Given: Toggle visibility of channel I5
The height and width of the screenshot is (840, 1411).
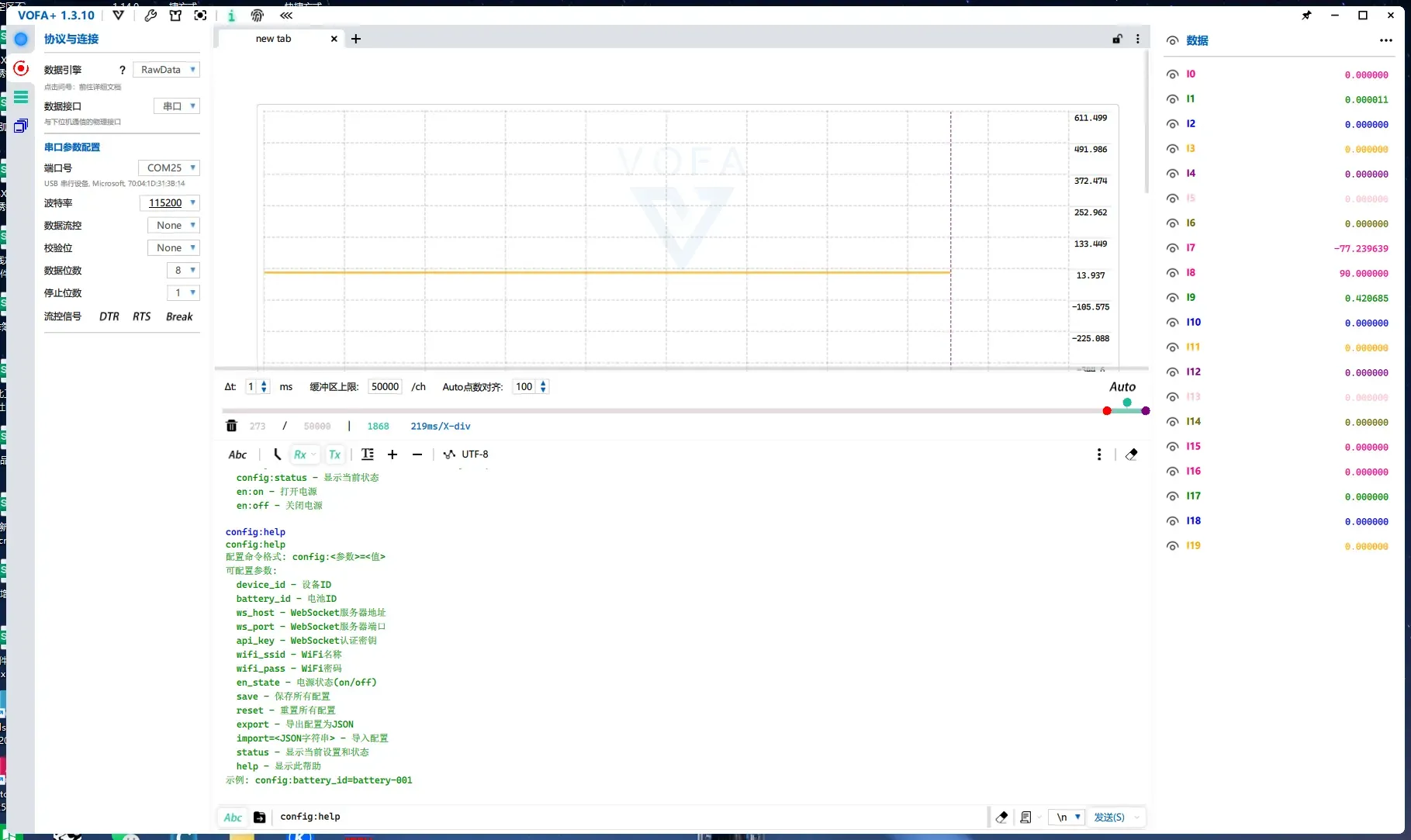Looking at the screenshot, I should [x=1172, y=199].
